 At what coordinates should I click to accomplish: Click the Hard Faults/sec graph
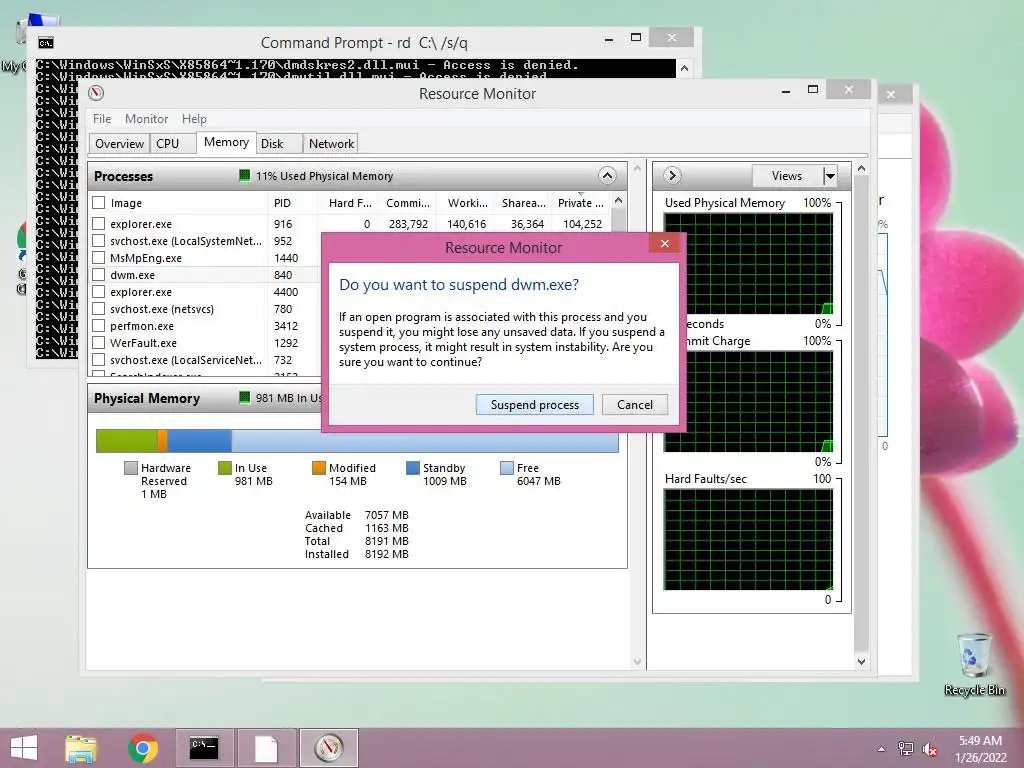tap(748, 539)
